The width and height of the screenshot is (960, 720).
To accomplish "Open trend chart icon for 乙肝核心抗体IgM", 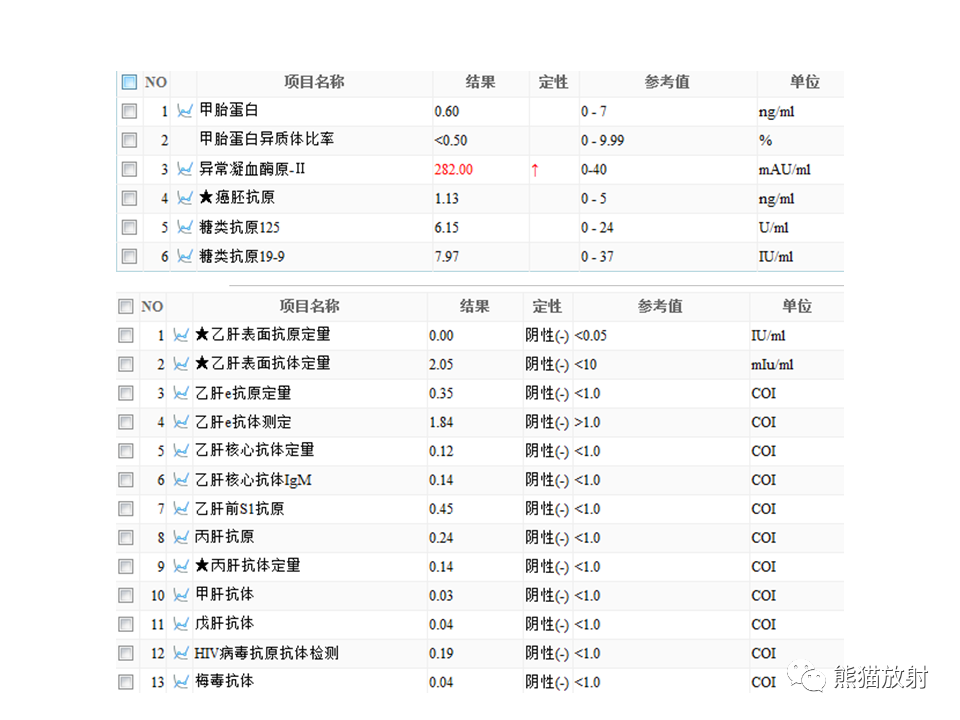I will point(181,479).
